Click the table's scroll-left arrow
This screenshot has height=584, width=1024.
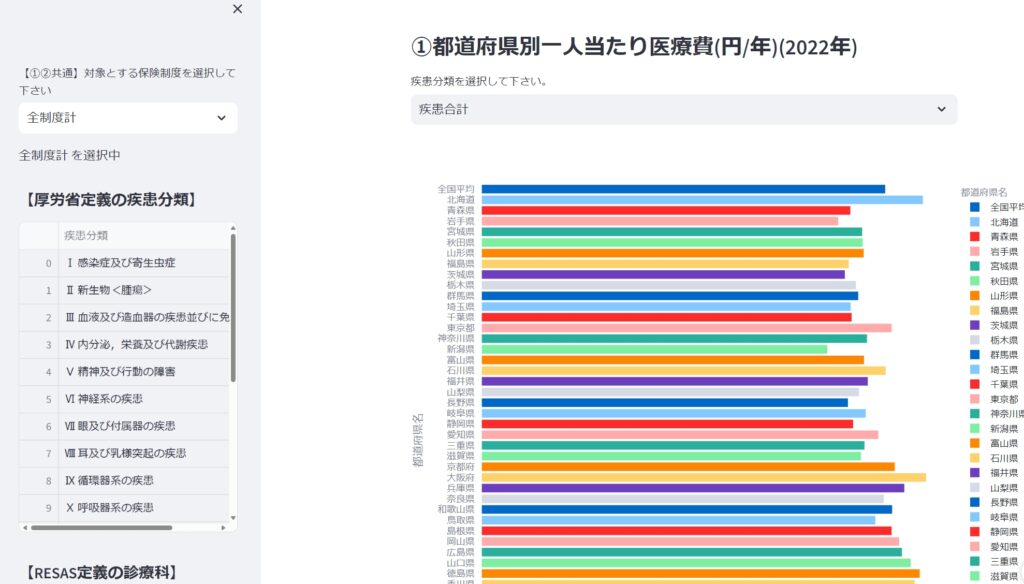(x=25, y=528)
